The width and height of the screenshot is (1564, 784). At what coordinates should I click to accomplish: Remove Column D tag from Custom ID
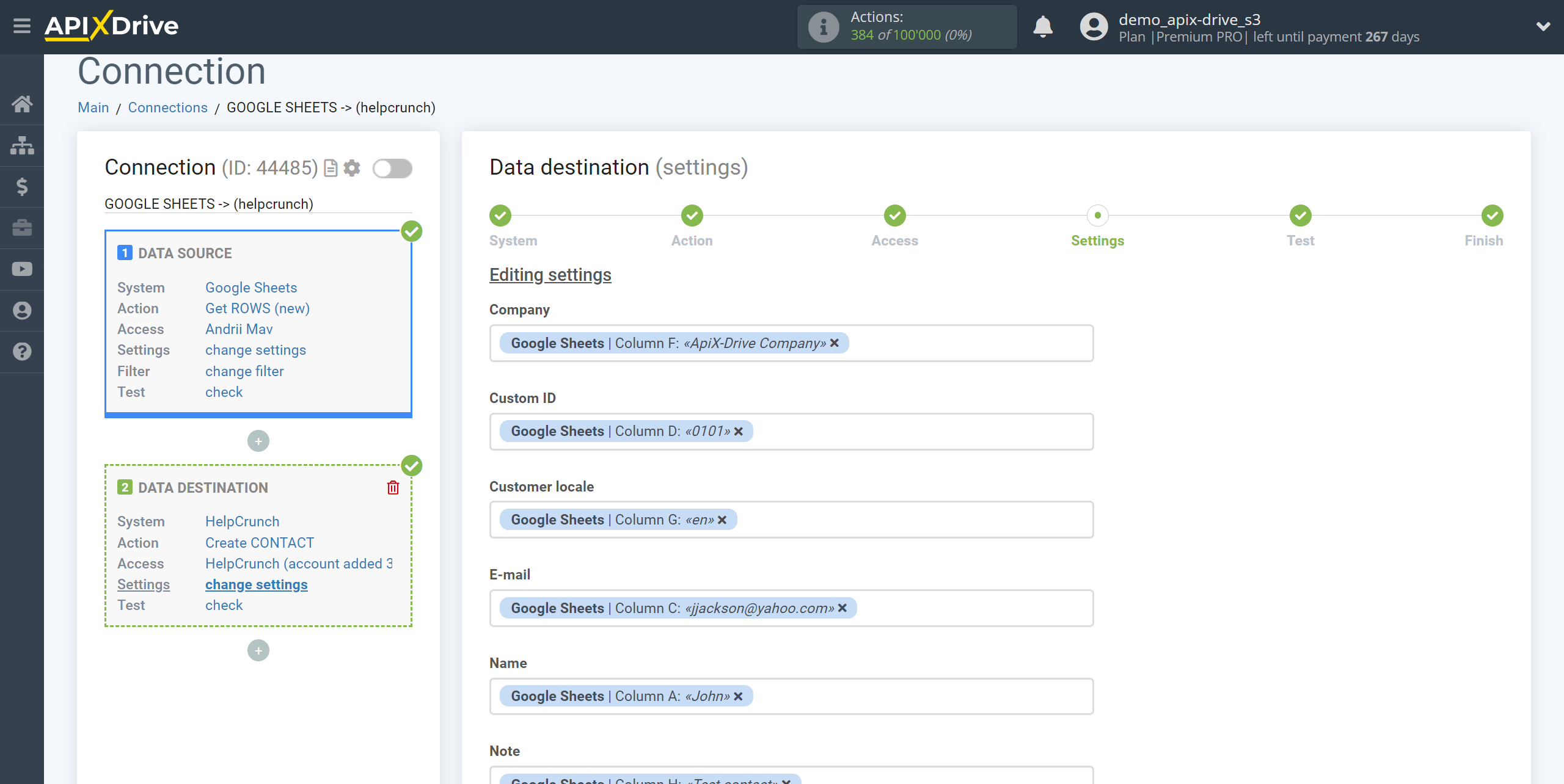tap(739, 431)
